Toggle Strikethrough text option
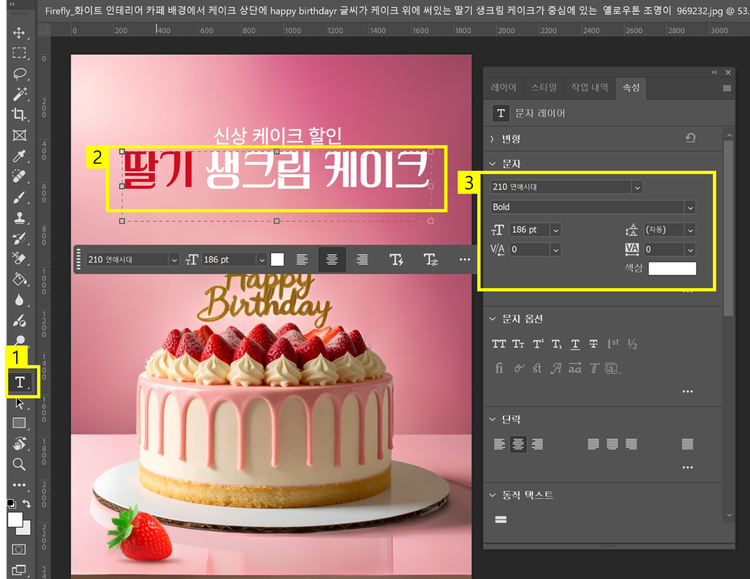The height and width of the screenshot is (579, 750). 593,344
